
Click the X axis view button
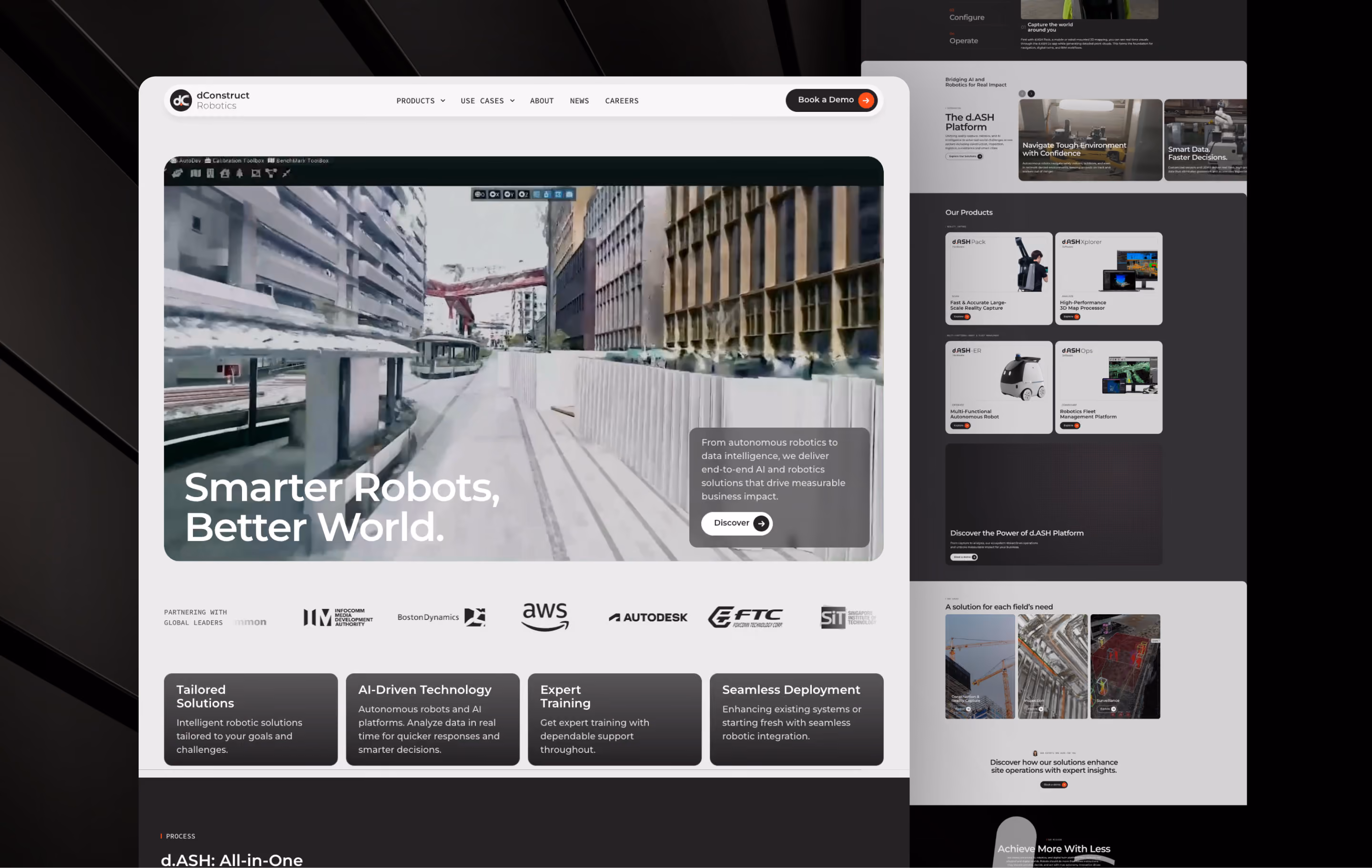tap(494, 194)
